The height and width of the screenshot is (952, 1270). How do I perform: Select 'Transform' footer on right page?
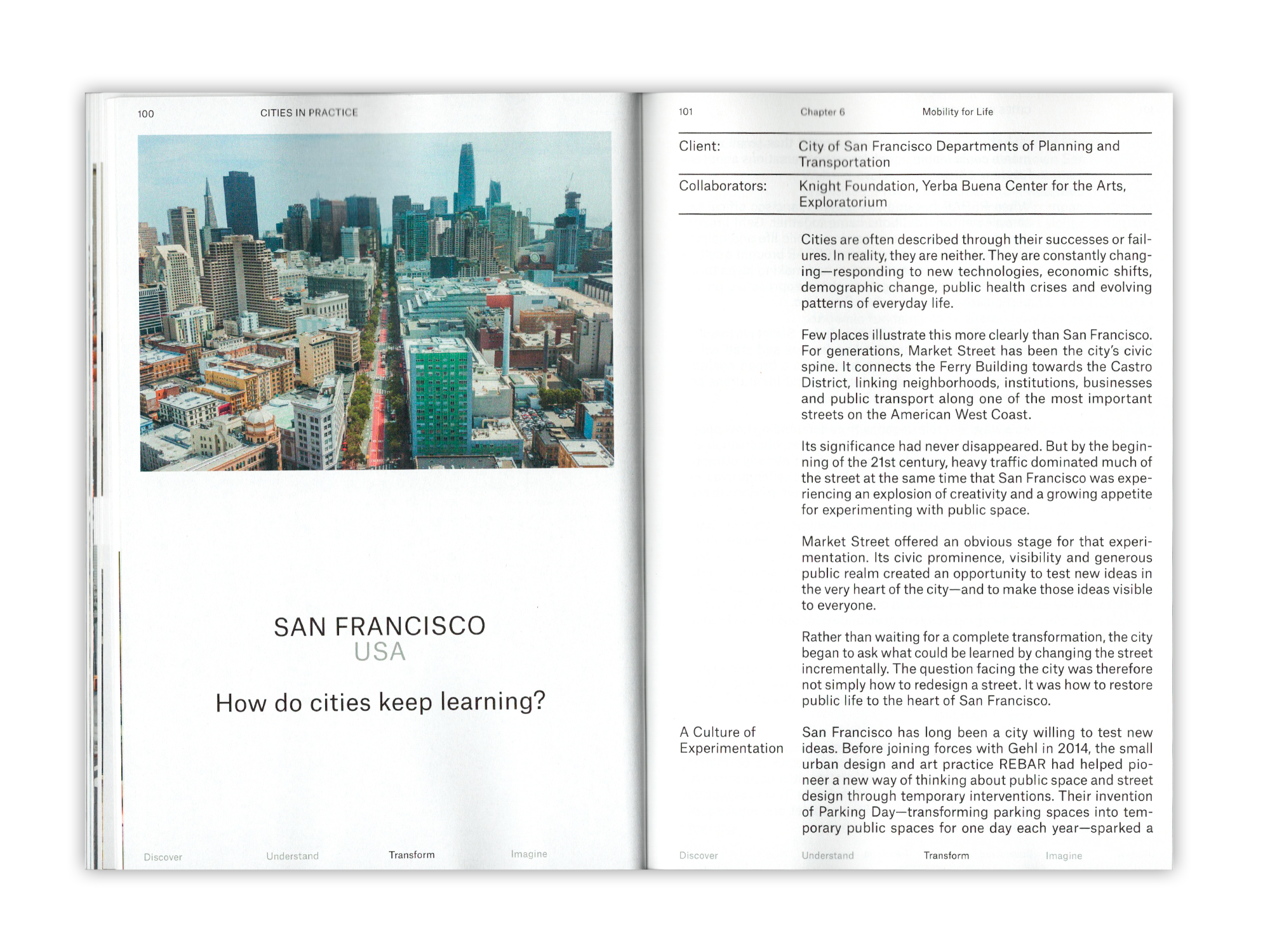click(x=947, y=856)
